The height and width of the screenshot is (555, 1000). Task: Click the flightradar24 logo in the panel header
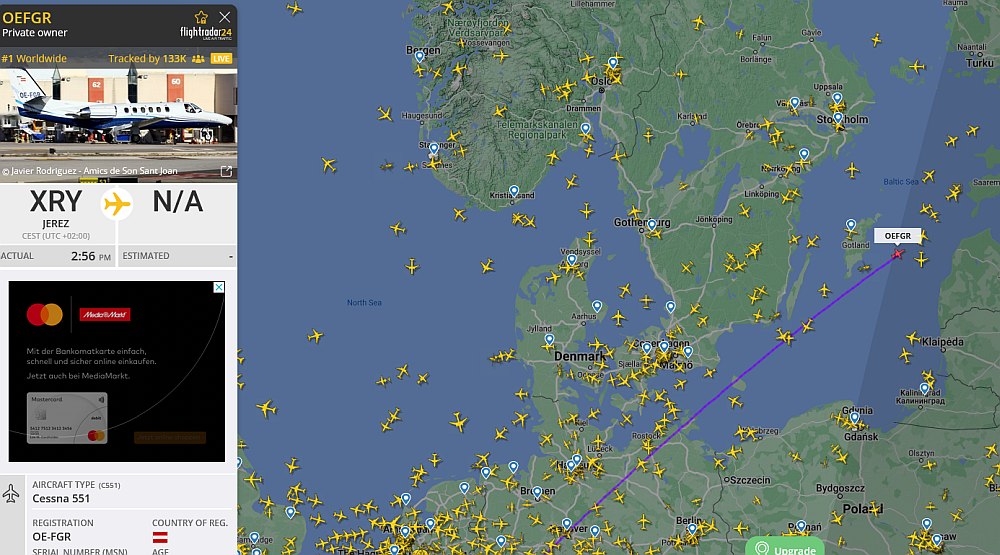[205, 33]
